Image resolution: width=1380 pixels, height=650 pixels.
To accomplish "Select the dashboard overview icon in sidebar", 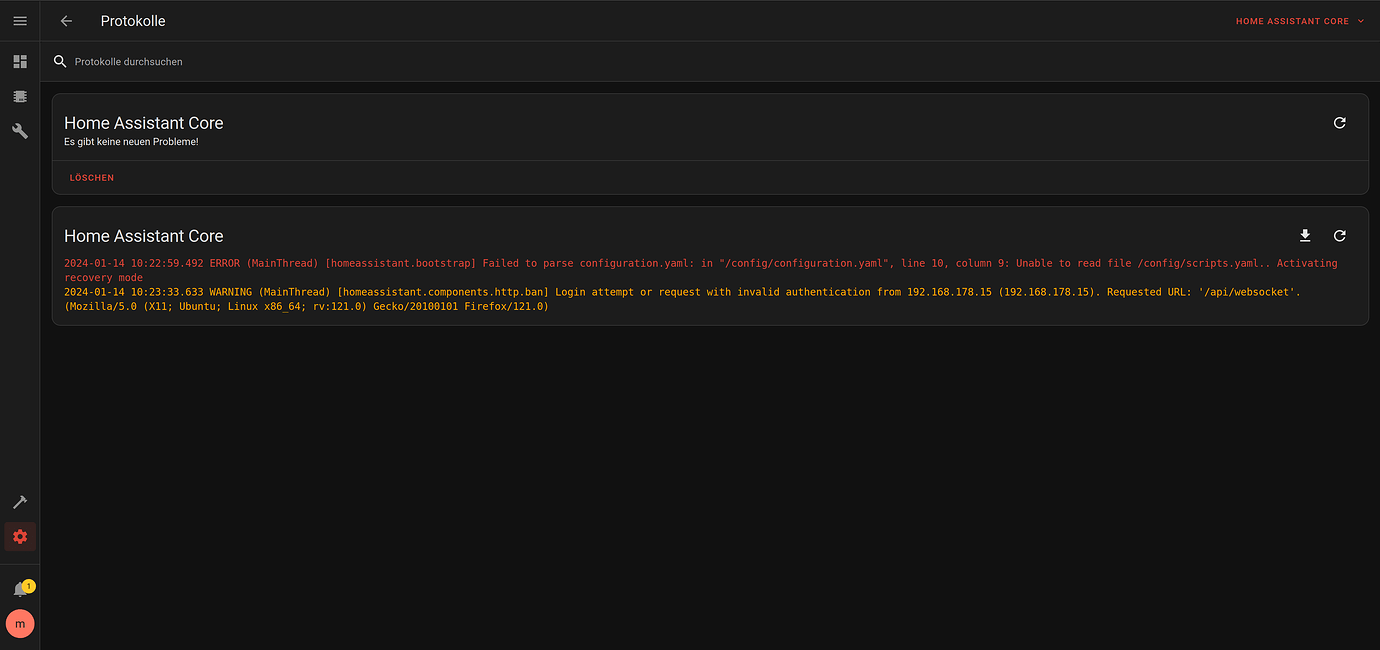I will (20, 61).
